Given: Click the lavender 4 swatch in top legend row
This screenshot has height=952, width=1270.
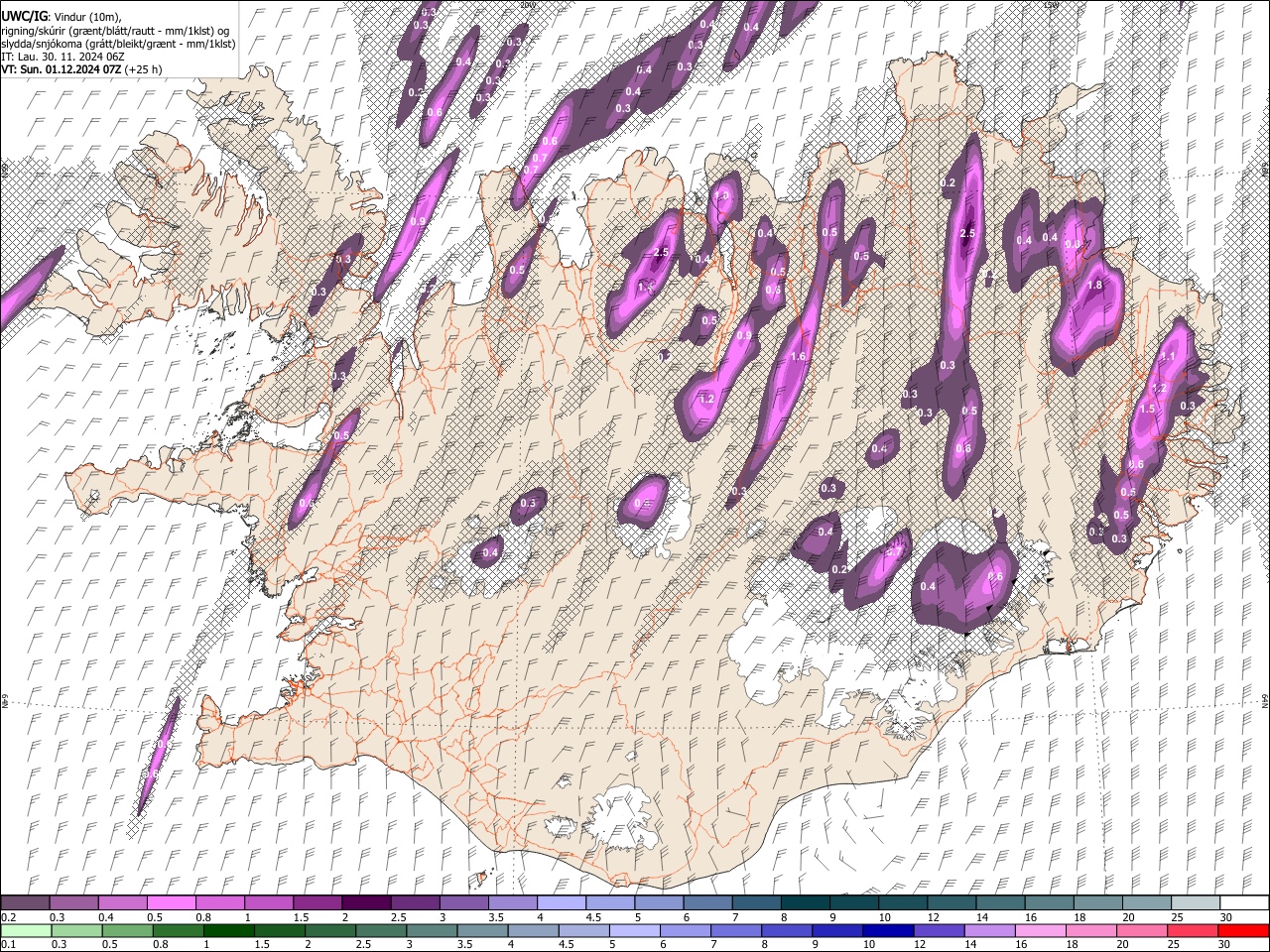Looking at the screenshot, I should point(561,903).
